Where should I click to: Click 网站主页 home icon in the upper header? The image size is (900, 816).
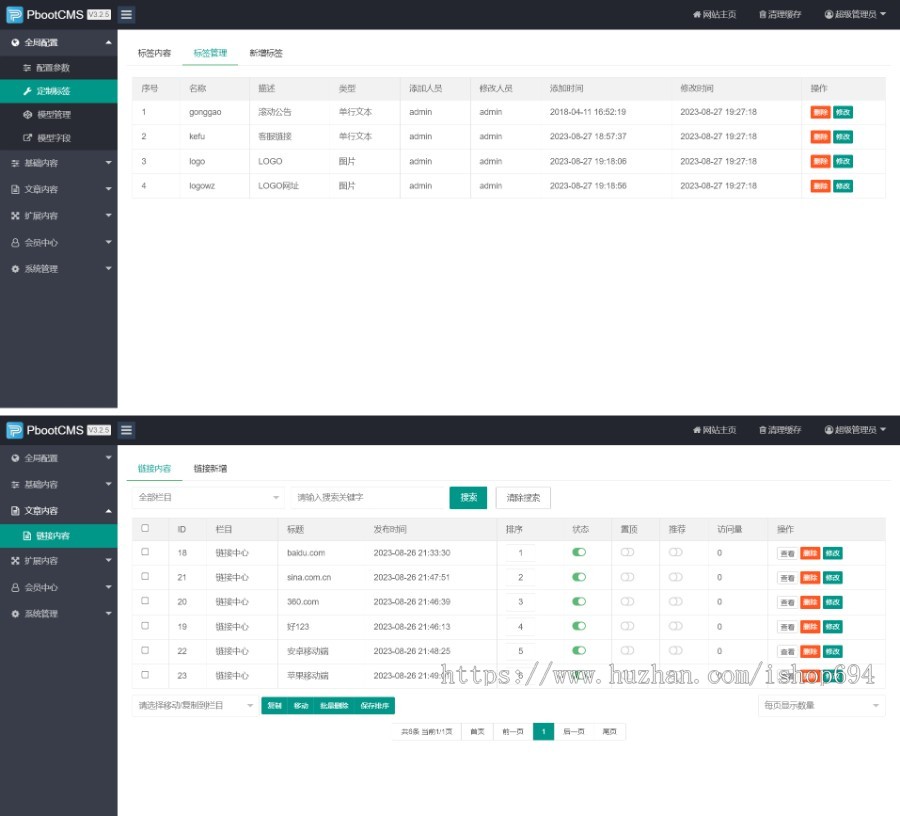click(714, 14)
